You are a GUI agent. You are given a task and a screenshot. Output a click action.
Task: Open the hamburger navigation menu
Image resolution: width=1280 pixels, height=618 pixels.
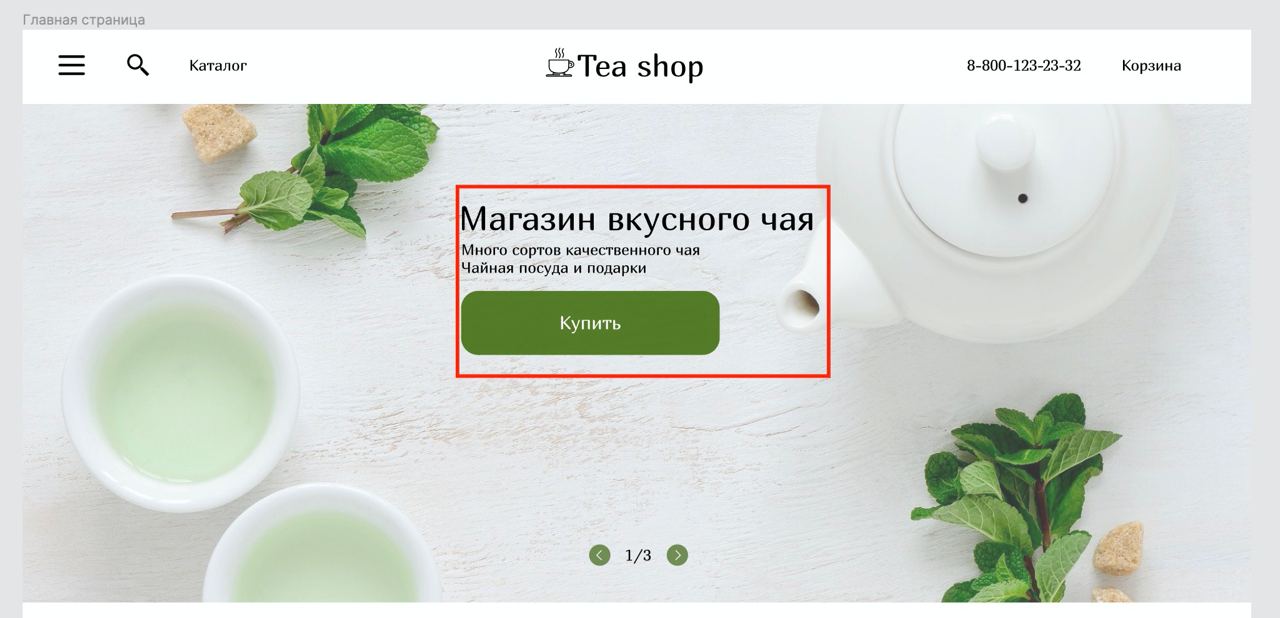71,65
